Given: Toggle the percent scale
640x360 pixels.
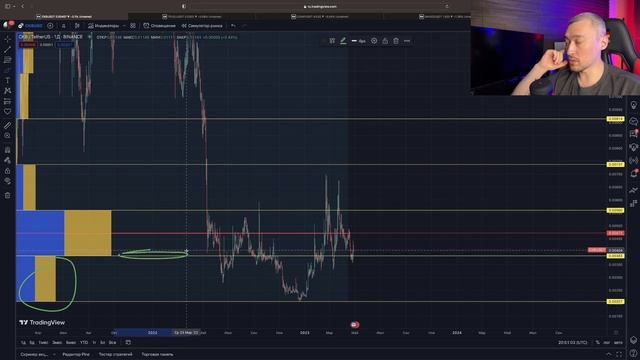Looking at the screenshot, I should [x=598, y=342].
